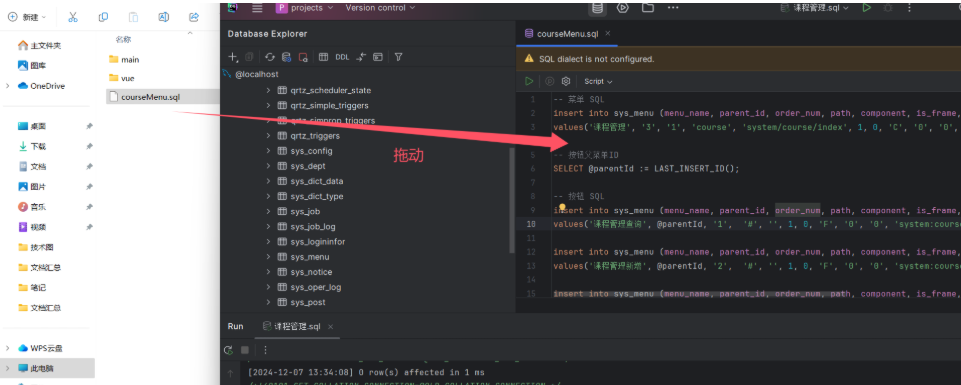Select the sys_dict_data table
Viewport: 961px width, 385px height.
(x=317, y=181)
